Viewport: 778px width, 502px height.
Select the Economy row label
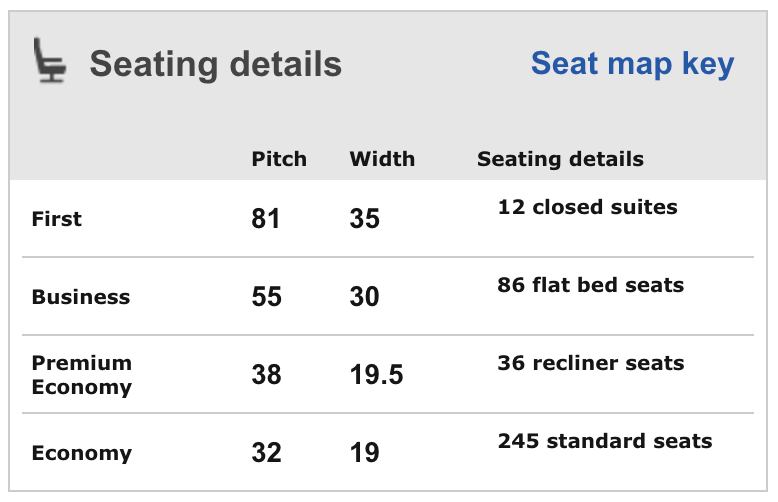pos(82,452)
